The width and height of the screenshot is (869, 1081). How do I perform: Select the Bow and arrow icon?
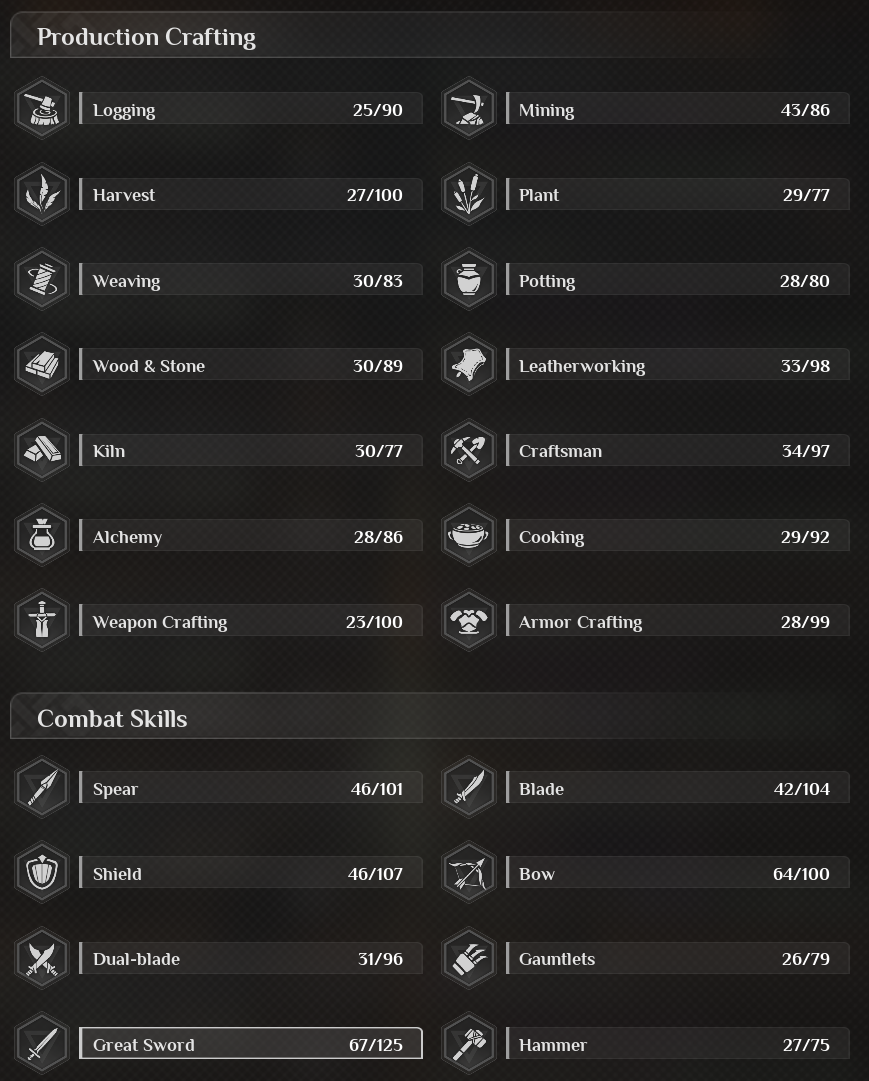(x=468, y=873)
